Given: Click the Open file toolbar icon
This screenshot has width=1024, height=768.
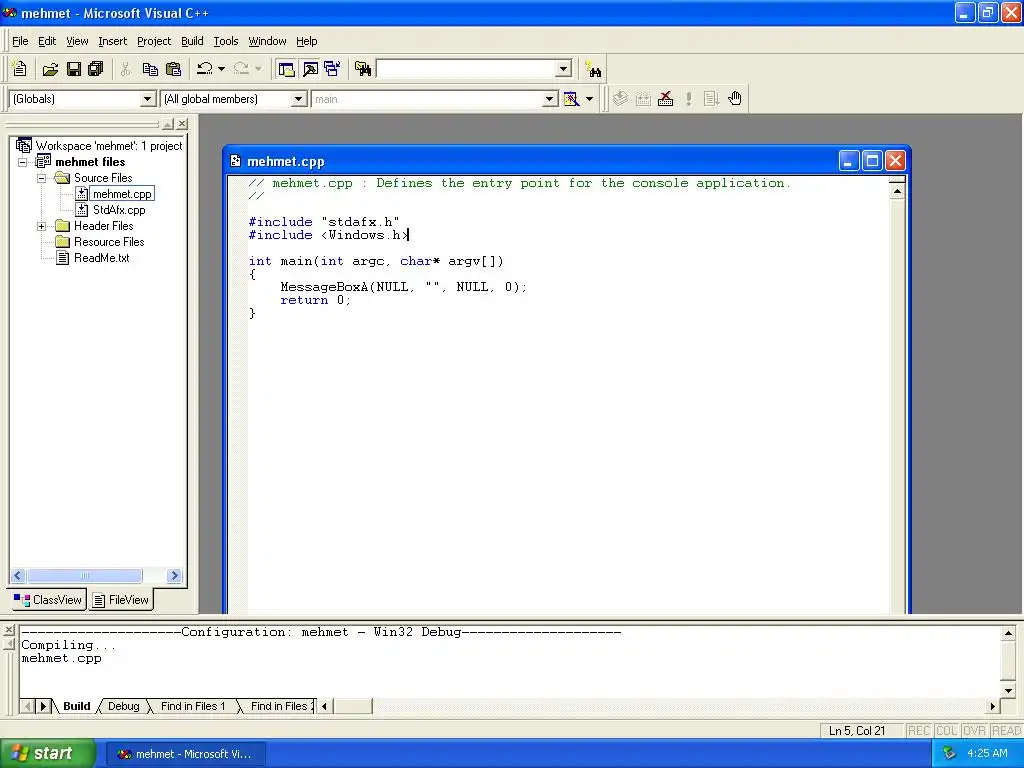Looking at the screenshot, I should click(x=50, y=69).
